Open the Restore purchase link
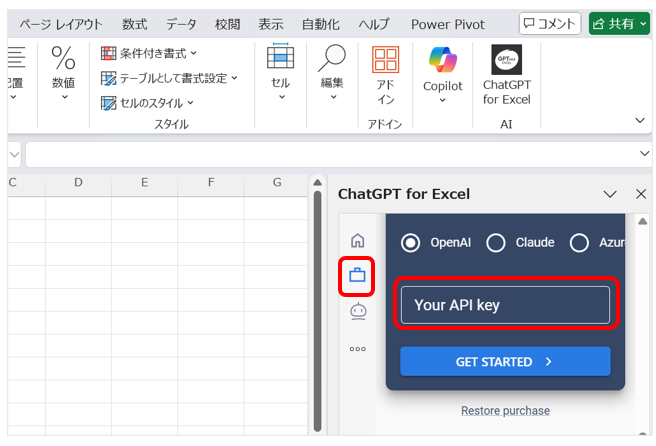This screenshot has width=656, height=446. (505, 410)
